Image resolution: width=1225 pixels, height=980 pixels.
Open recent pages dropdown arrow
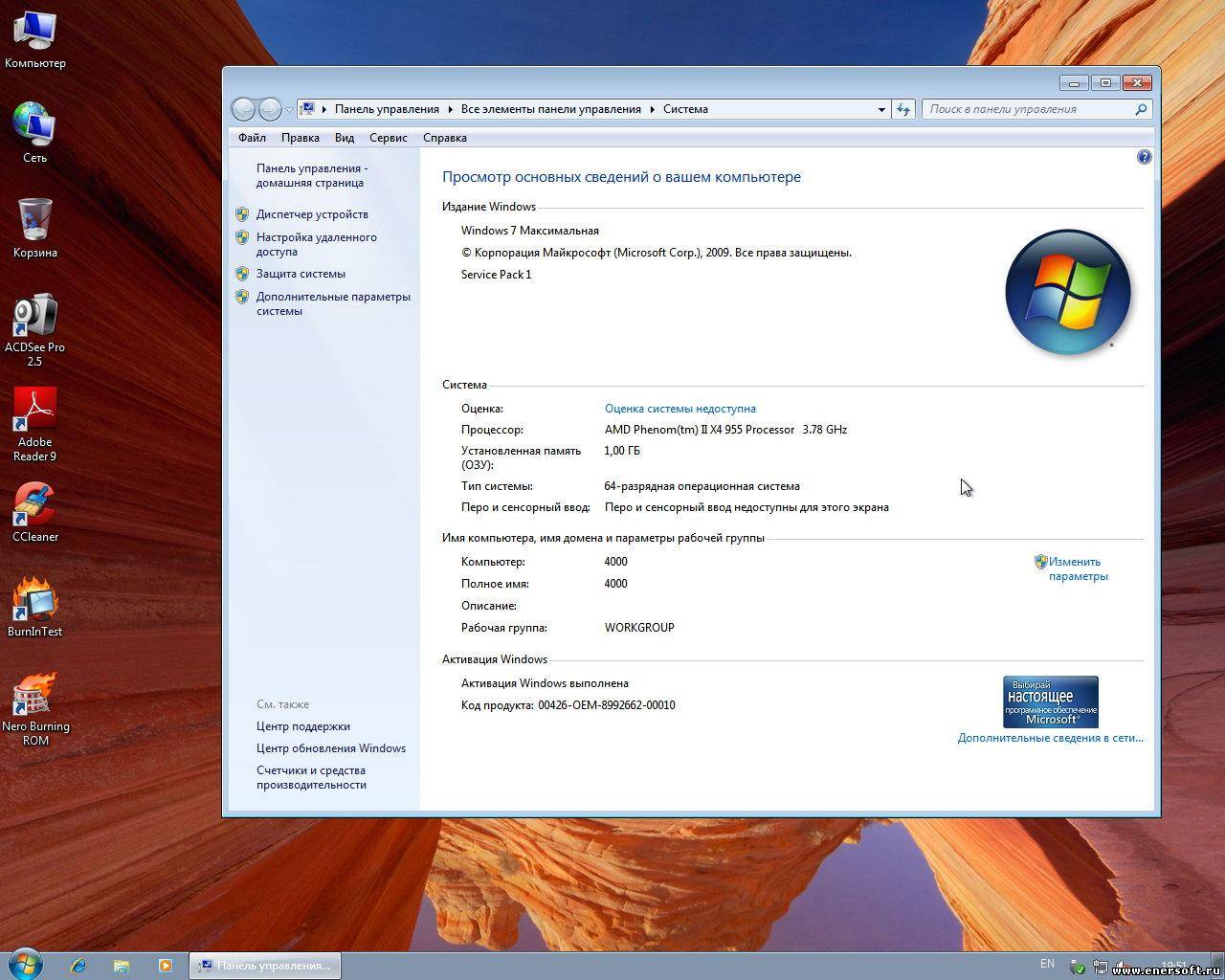tap(289, 110)
